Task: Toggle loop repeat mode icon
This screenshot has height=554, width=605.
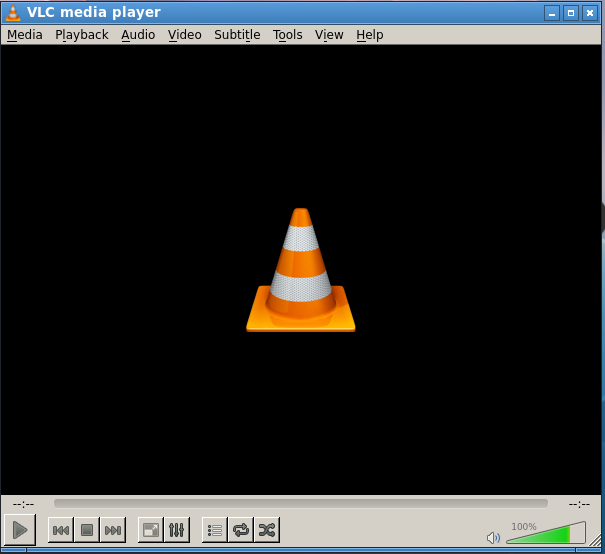Action: click(241, 530)
